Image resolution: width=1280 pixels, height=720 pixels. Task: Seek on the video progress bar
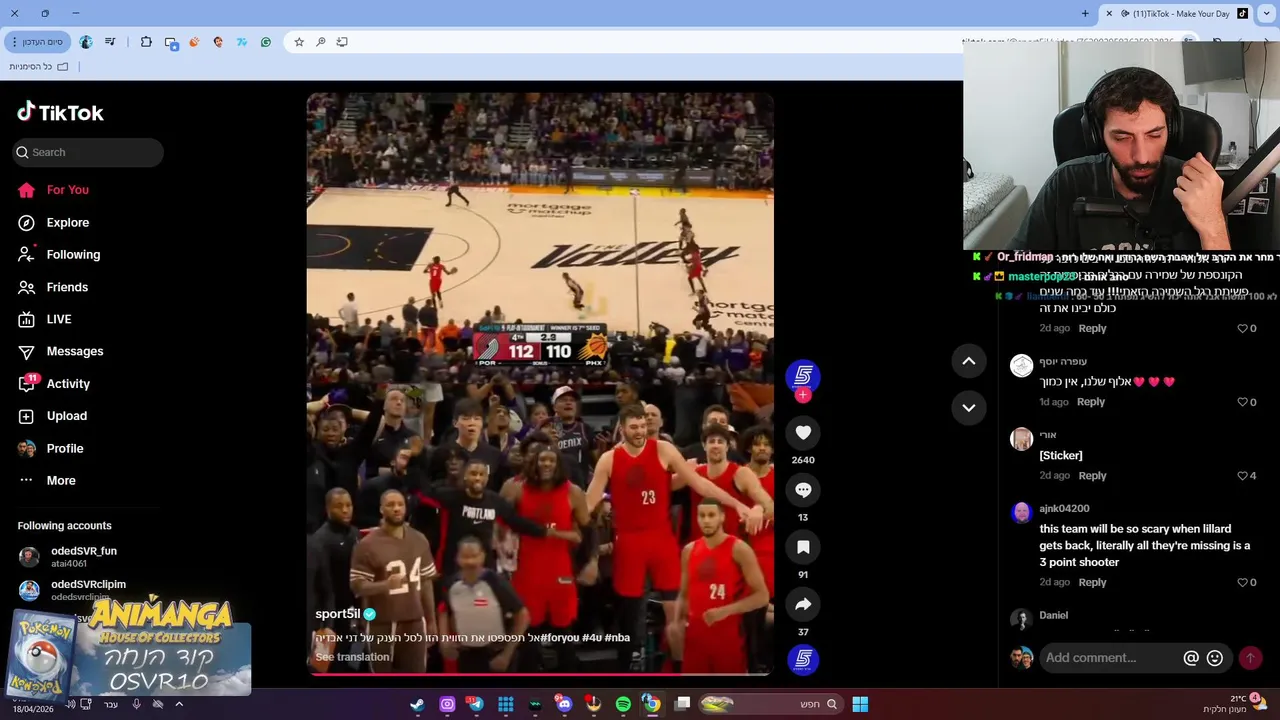[540, 674]
